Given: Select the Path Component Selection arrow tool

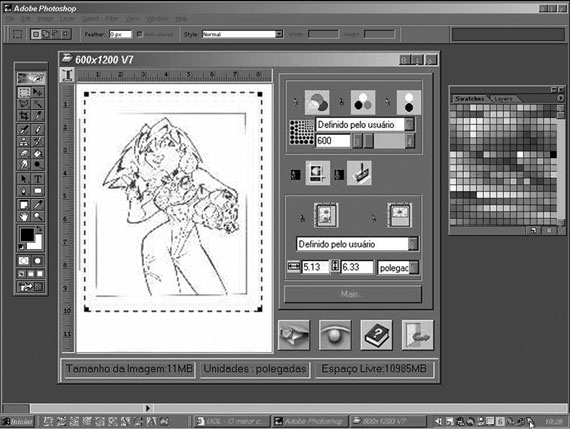Looking at the screenshot, I should (x=24, y=179).
